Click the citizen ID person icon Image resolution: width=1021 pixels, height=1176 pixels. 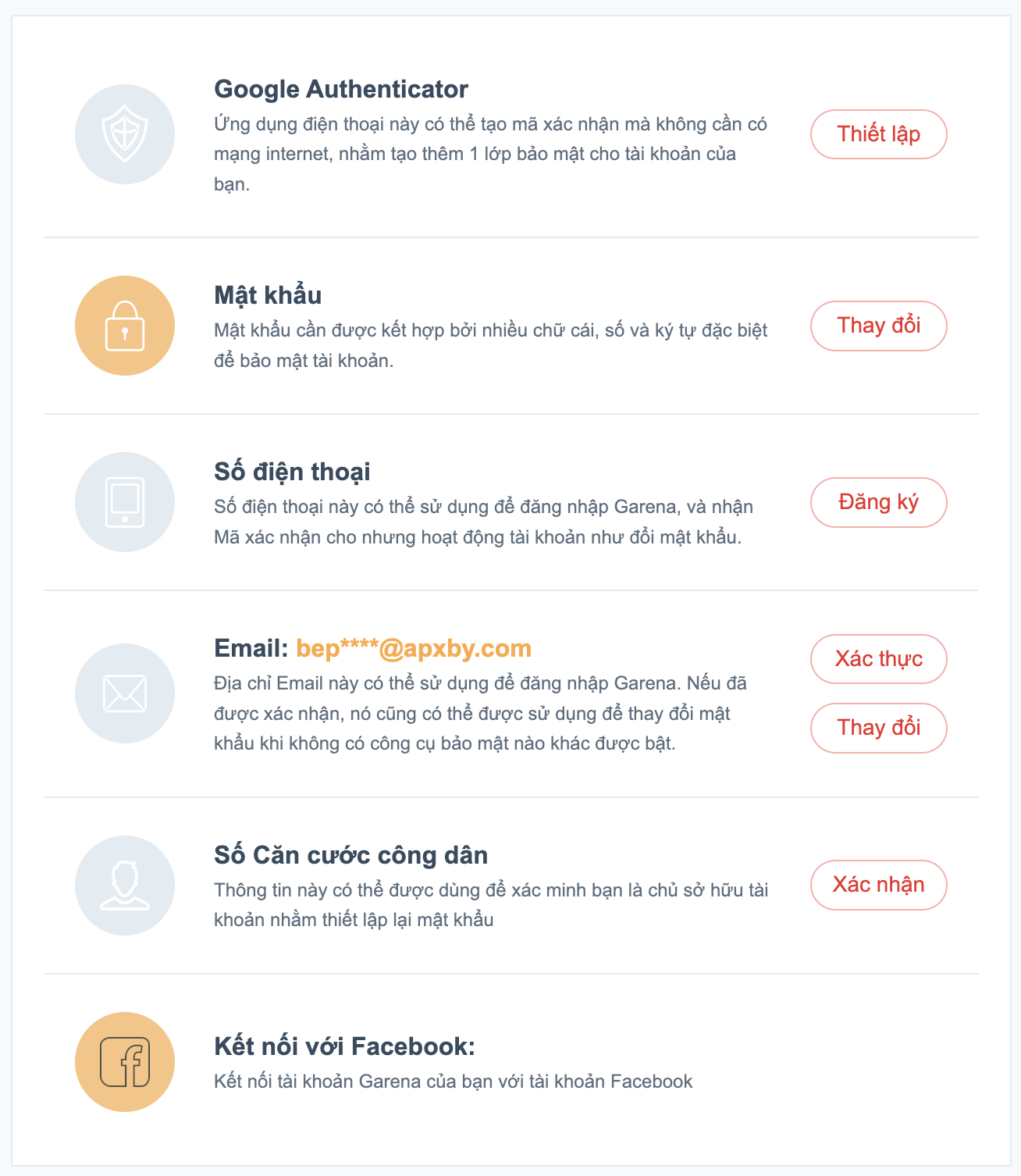click(125, 886)
